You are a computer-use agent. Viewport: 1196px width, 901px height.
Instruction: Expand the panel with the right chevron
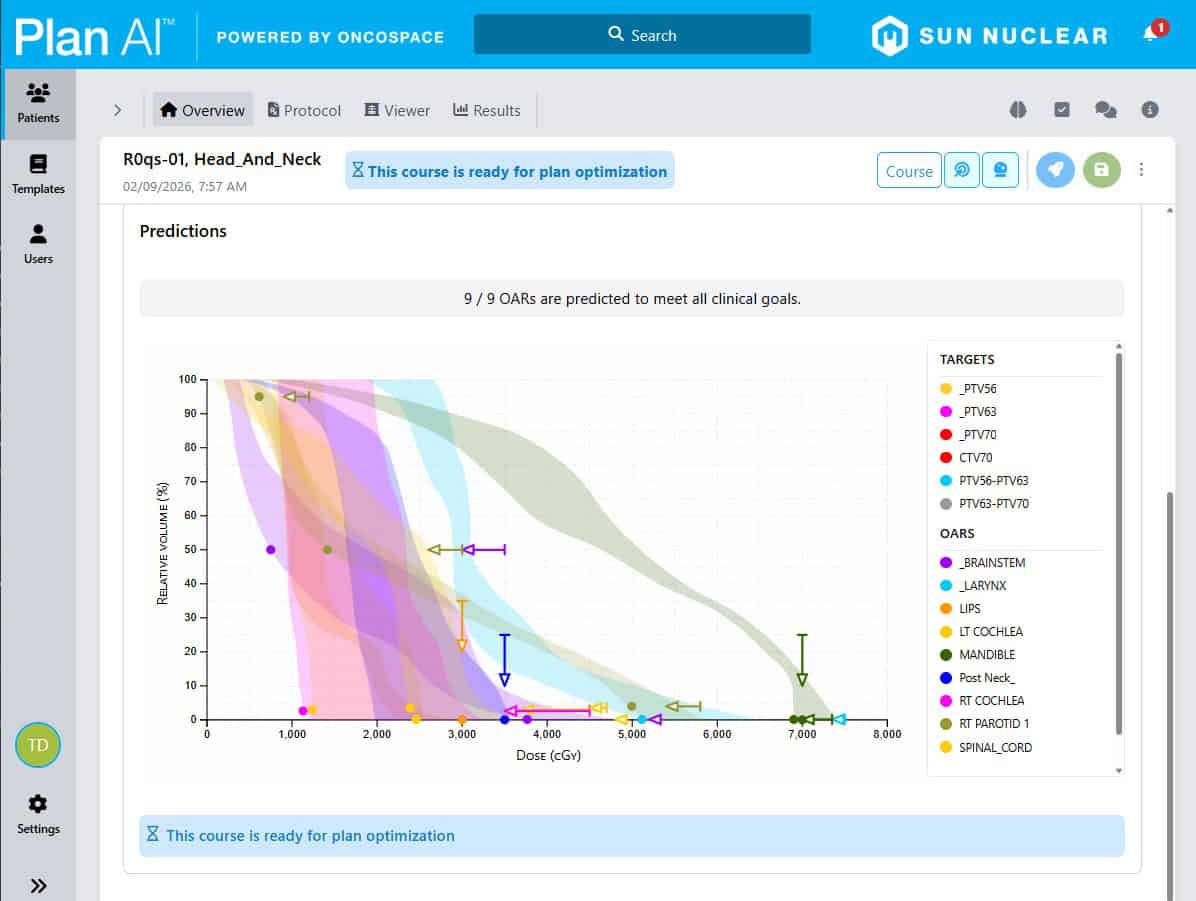117,110
